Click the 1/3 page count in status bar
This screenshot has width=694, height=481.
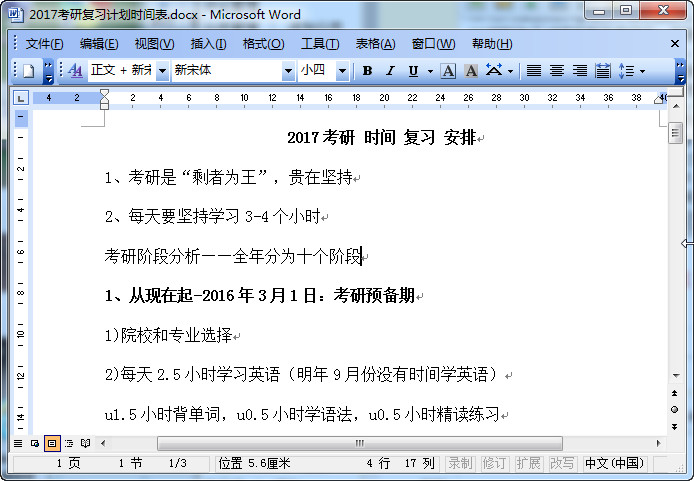pyautogui.click(x=177, y=463)
